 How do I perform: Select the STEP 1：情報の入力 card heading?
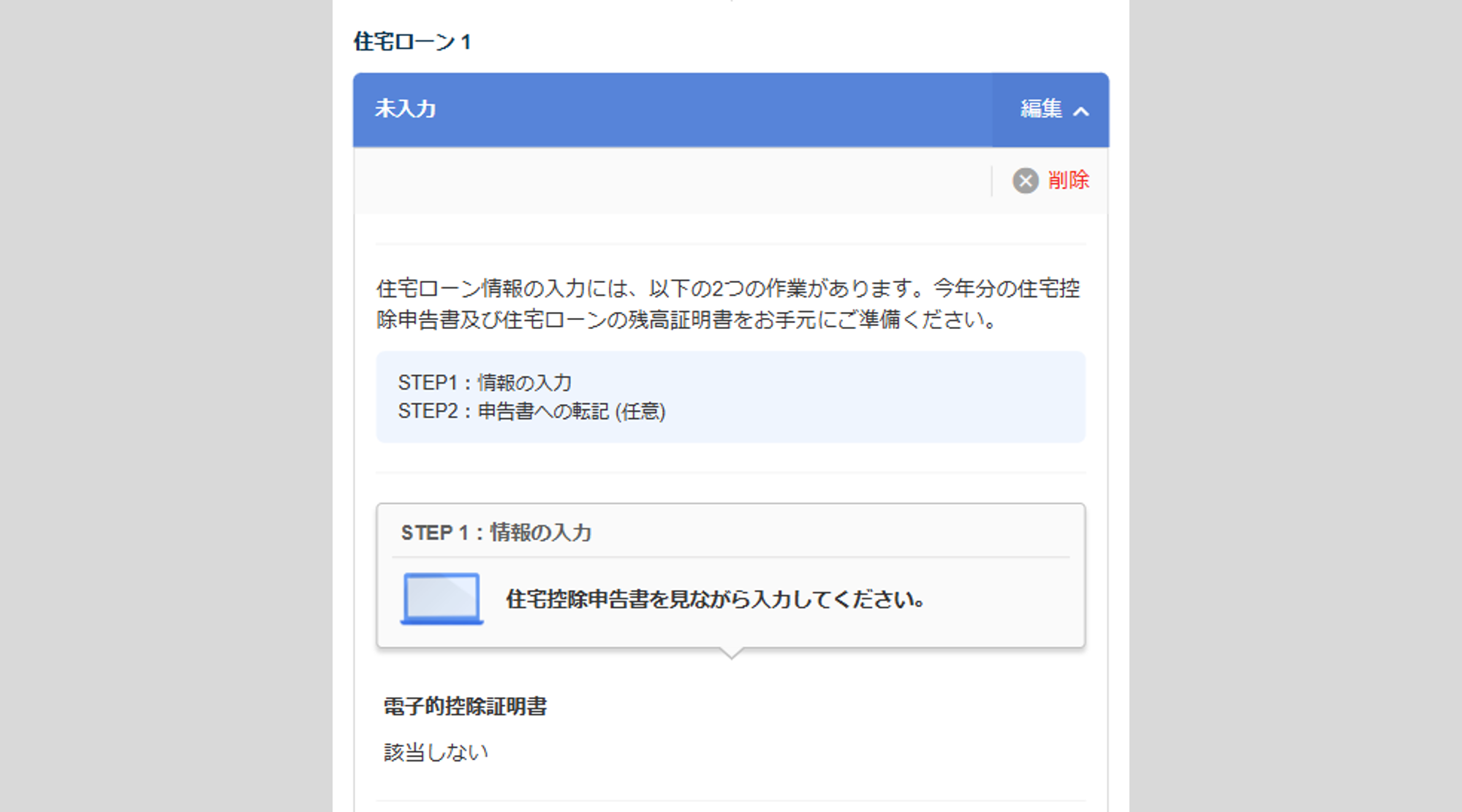point(496,532)
